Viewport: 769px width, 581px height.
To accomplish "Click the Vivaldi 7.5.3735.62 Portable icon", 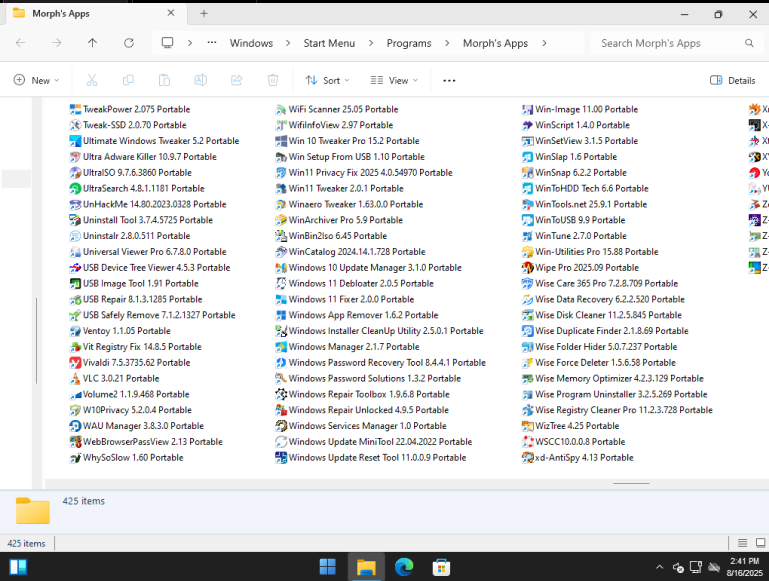I will tap(75, 363).
